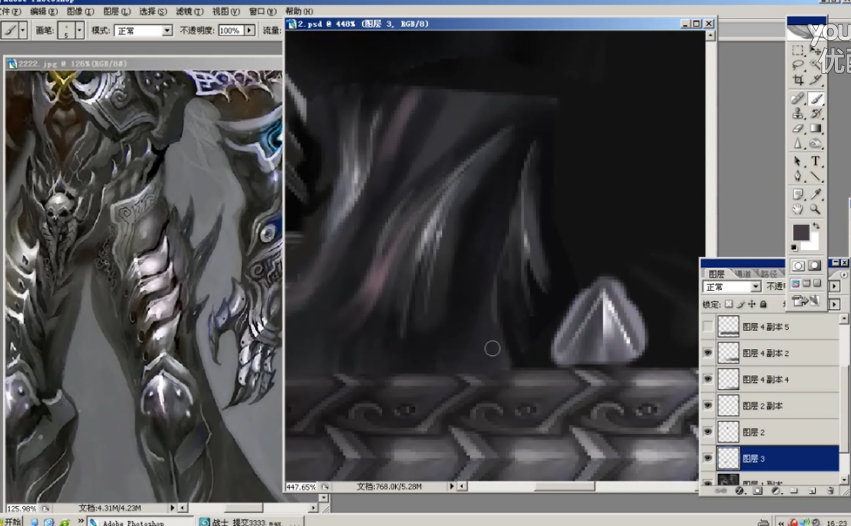Screen dimensions: 851x526
Task: Open the 编辑(E) menu
Action: (44, 11)
